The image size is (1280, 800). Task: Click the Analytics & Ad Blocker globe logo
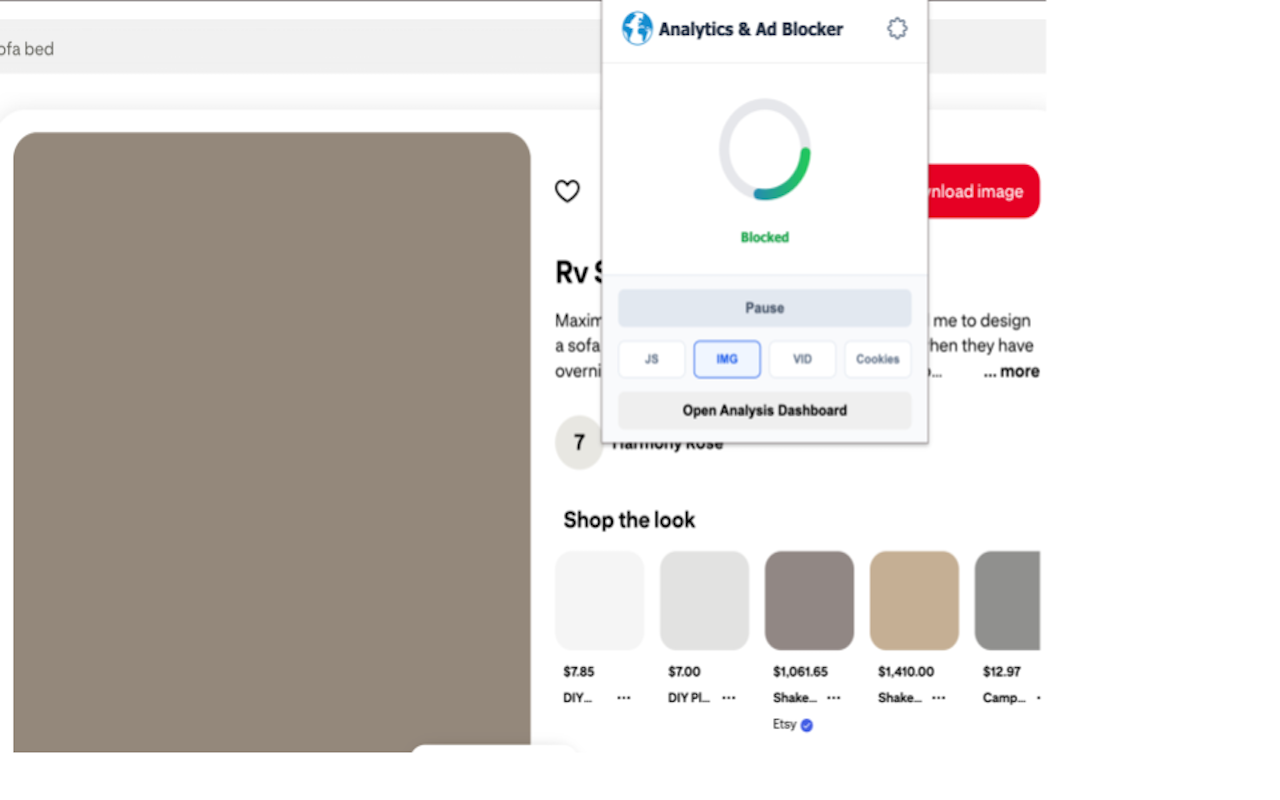(637, 28)
